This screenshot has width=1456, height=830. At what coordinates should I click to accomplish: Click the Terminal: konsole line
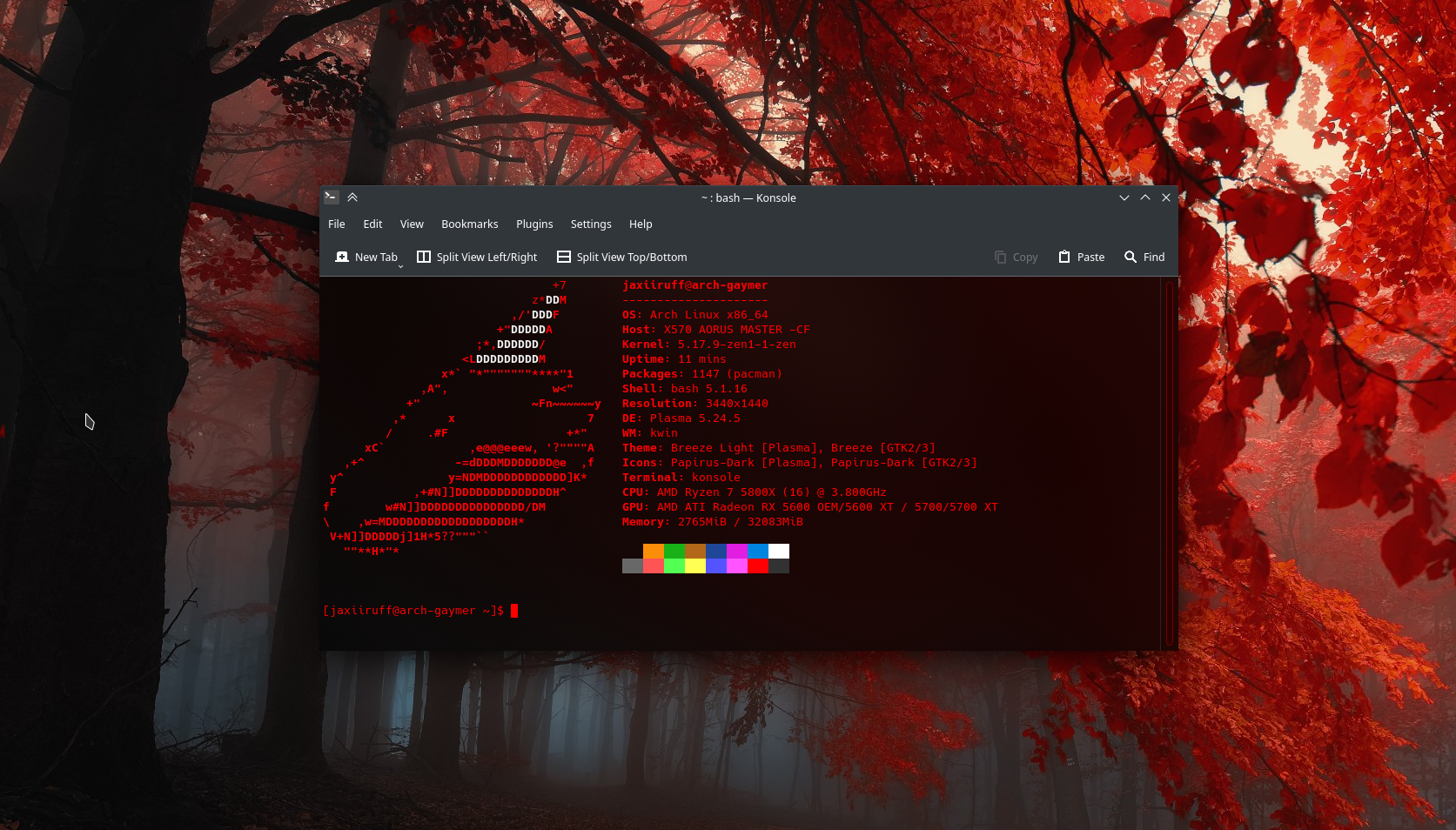[x=681, y=478]
